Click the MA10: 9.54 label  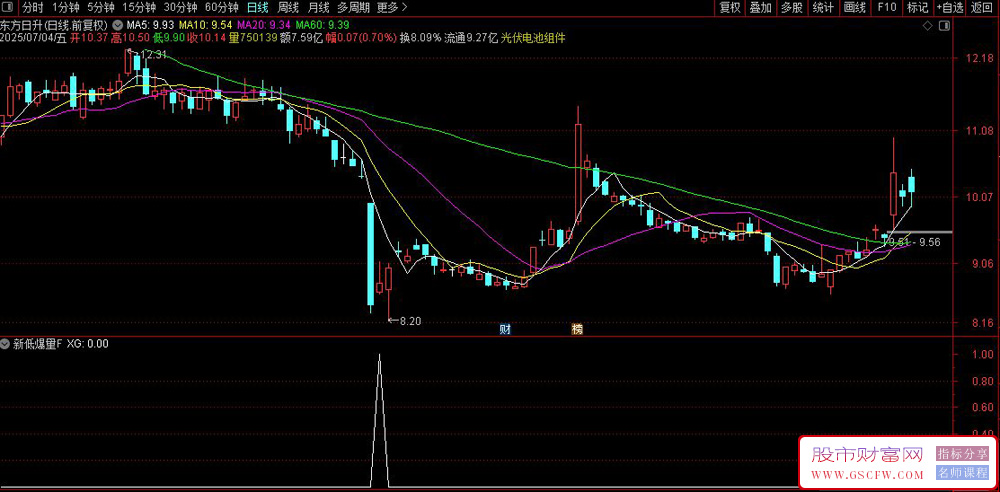205,25
